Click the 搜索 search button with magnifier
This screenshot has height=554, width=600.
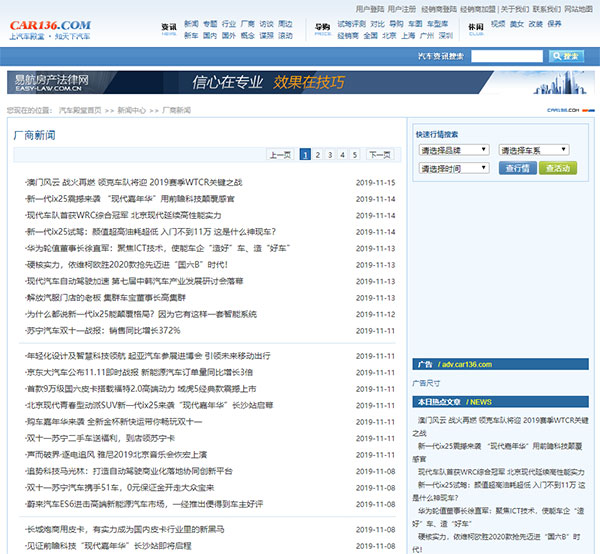pos(566,56)
